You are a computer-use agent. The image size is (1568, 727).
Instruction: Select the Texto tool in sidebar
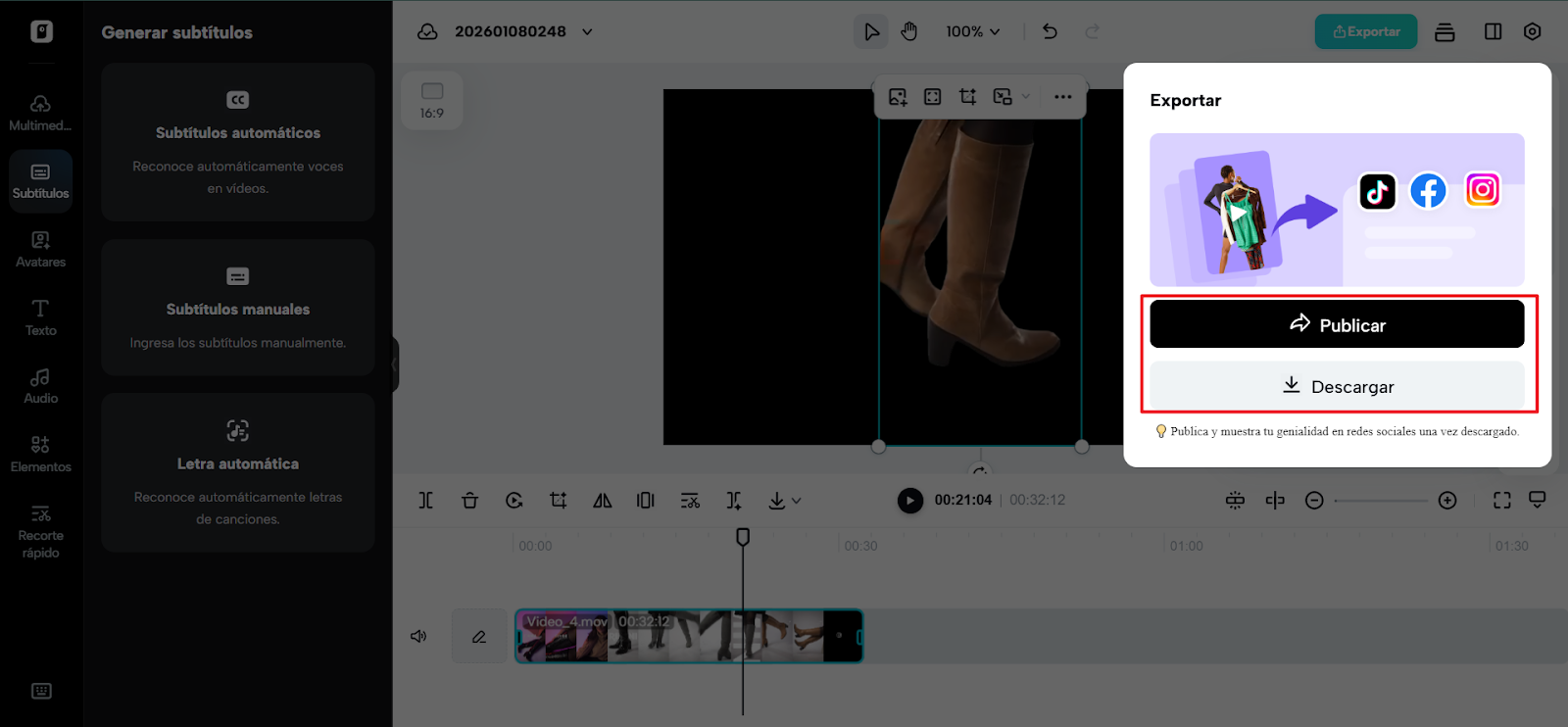[40, 317]
